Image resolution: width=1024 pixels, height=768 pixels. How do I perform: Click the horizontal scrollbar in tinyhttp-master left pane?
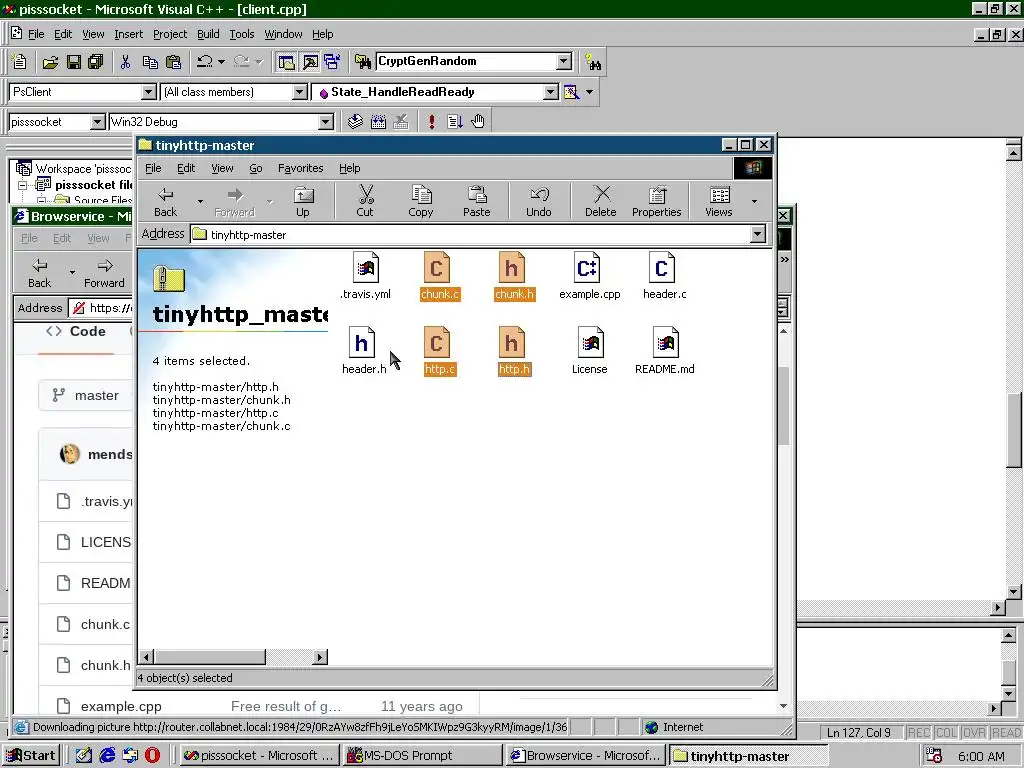[234, 657]
